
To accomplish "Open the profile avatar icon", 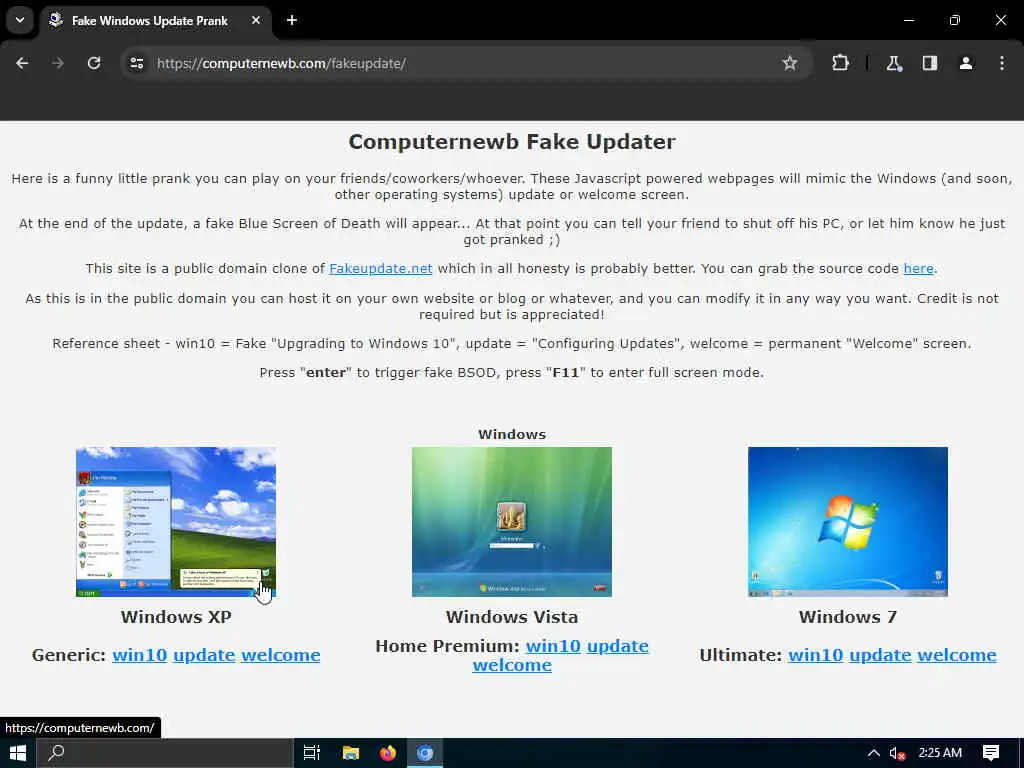I will click(965, 63).
